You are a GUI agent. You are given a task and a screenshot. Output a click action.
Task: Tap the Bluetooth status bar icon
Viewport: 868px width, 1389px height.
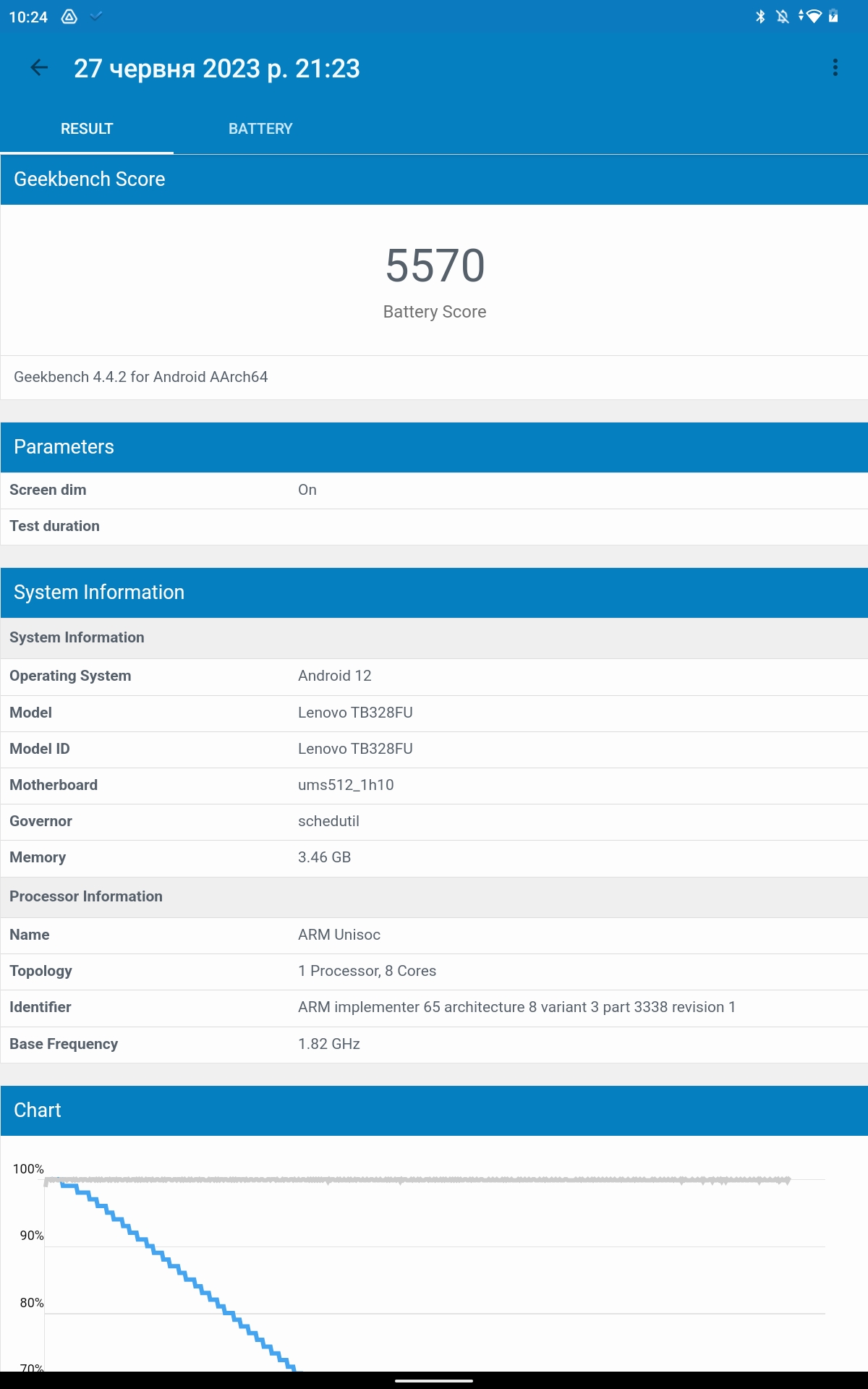pyautogui.click(x=760, y=17)
